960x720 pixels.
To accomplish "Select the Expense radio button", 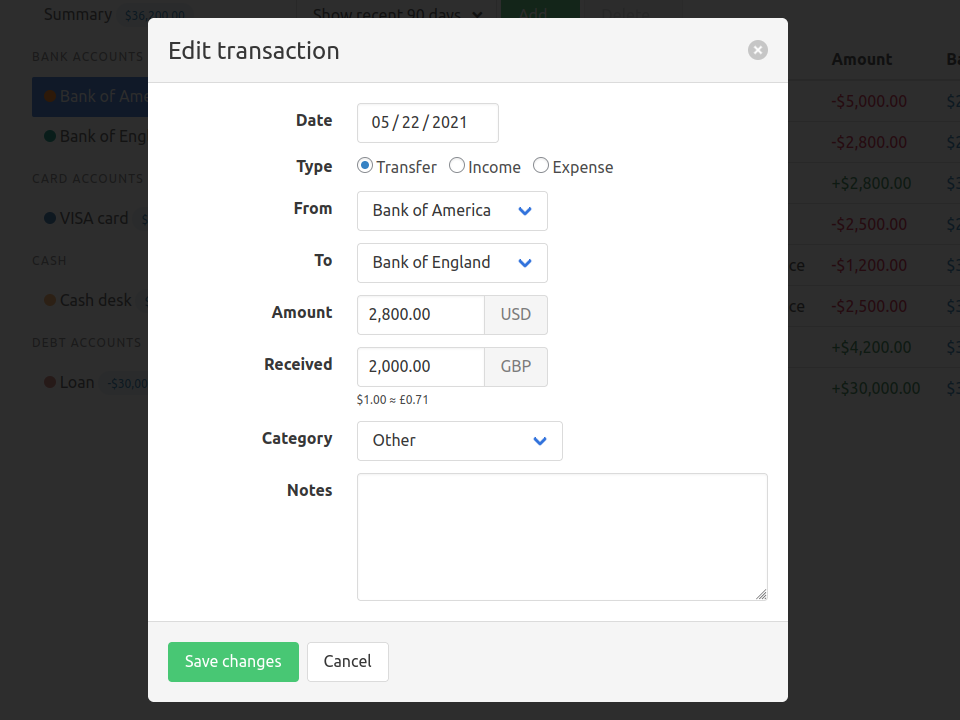I will 541,165.
